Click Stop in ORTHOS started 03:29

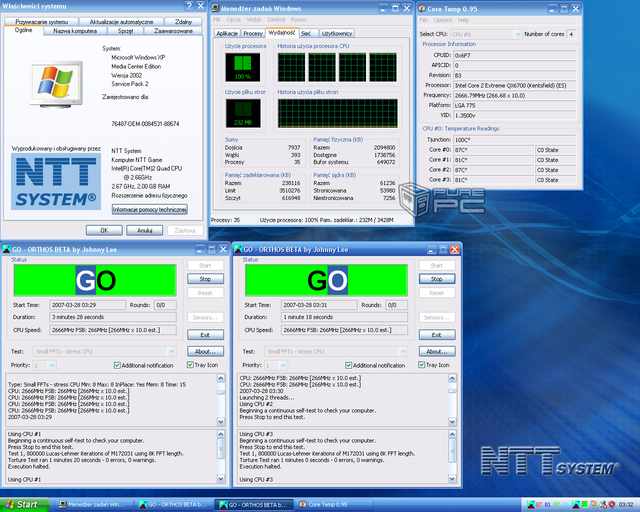(205, 279)
